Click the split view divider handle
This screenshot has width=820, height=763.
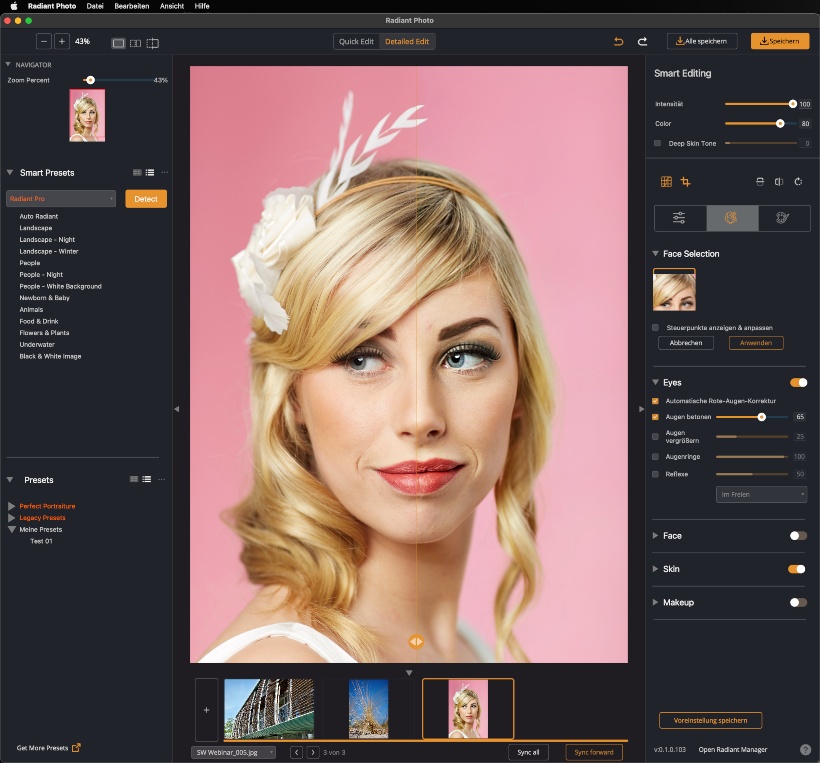pos(416,642)
